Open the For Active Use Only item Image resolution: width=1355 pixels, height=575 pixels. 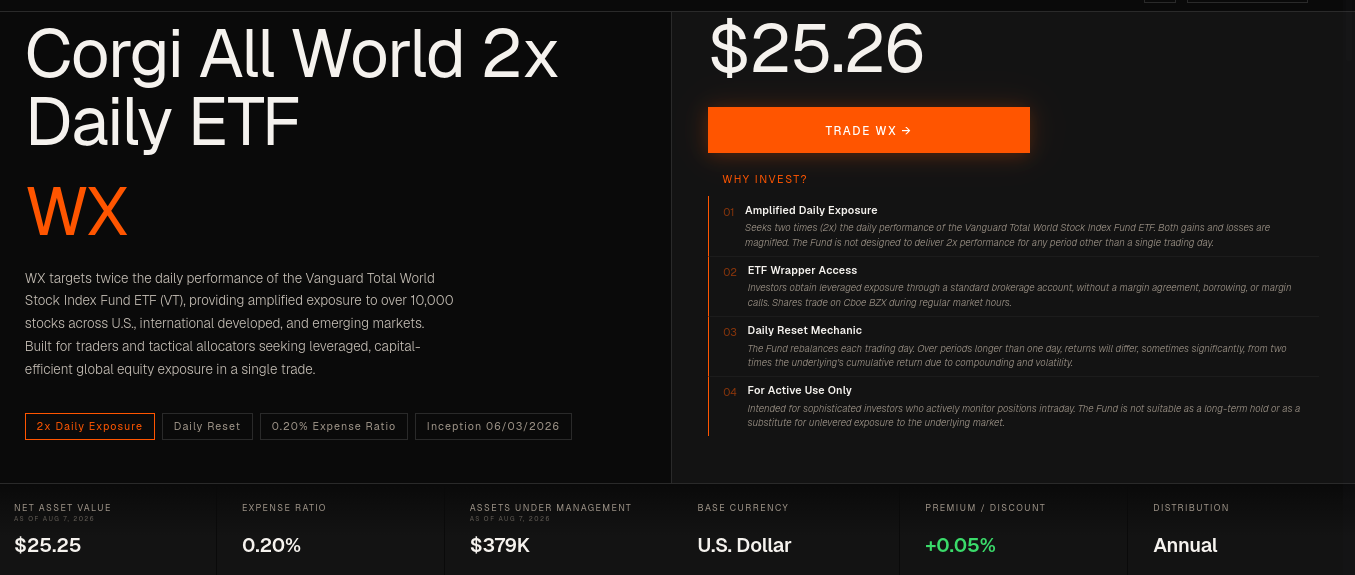(1014, 406)
